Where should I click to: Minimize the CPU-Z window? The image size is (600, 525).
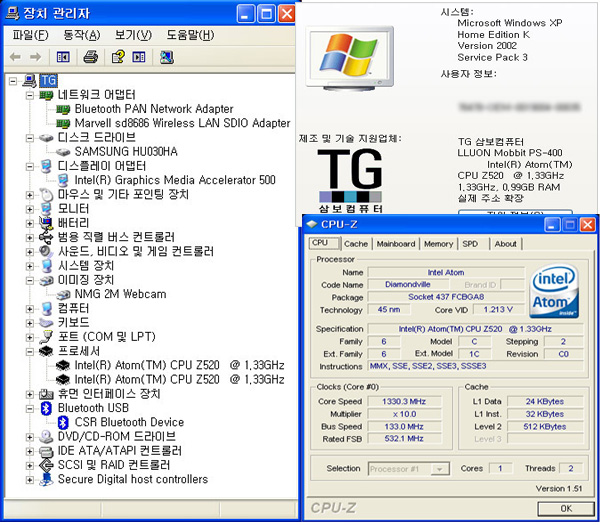552,225
